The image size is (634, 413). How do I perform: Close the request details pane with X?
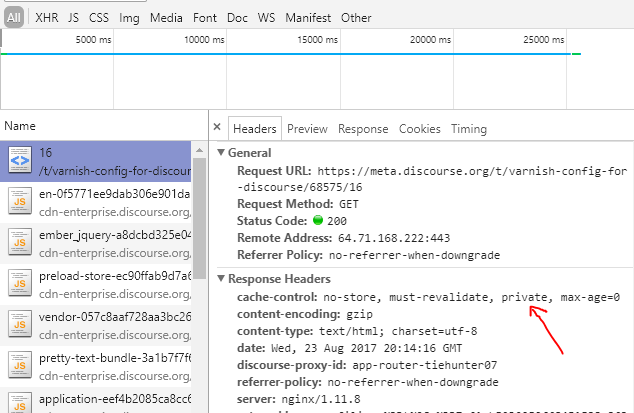coord(217,129)
